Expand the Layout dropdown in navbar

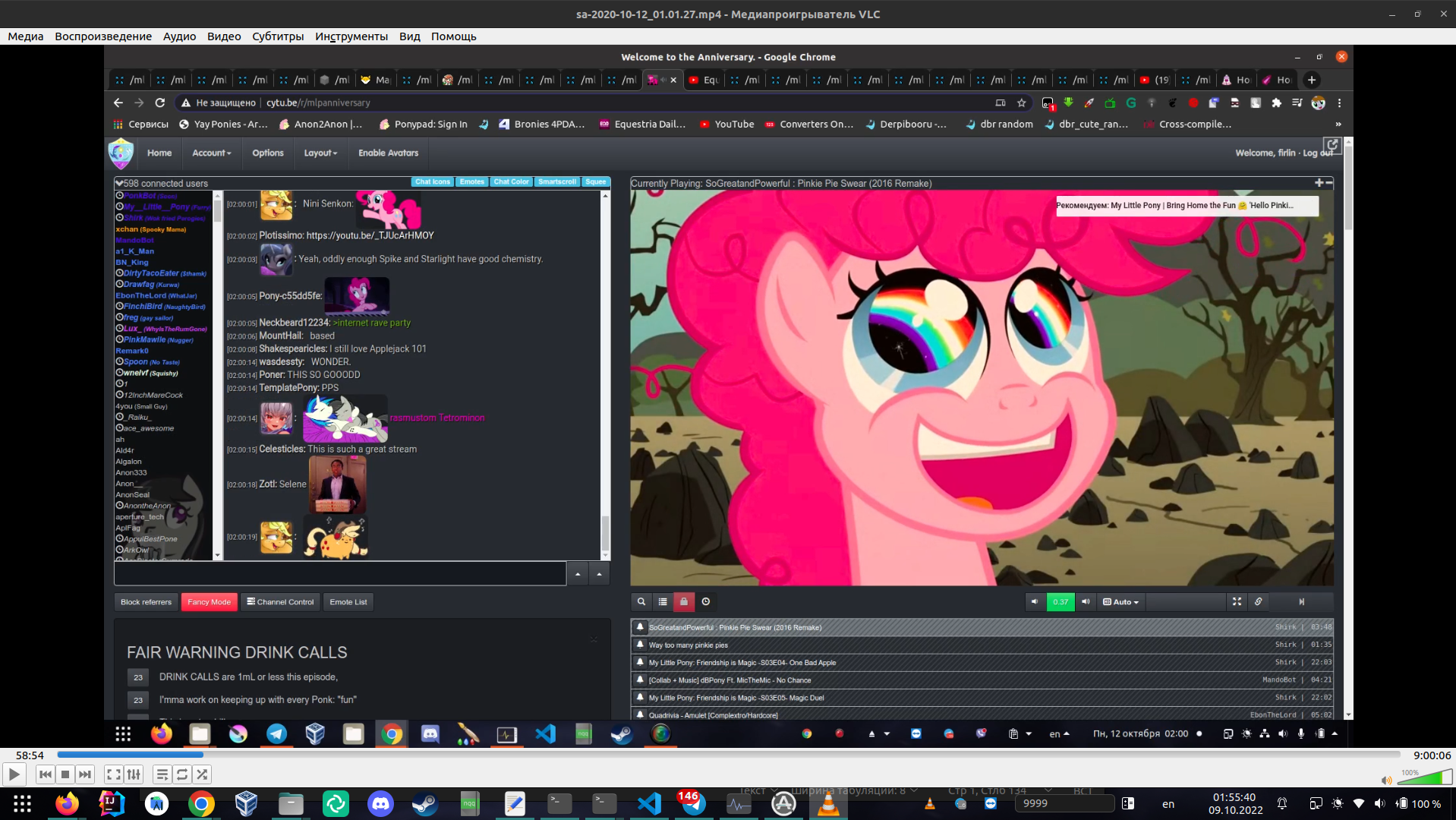coord(320,153)
